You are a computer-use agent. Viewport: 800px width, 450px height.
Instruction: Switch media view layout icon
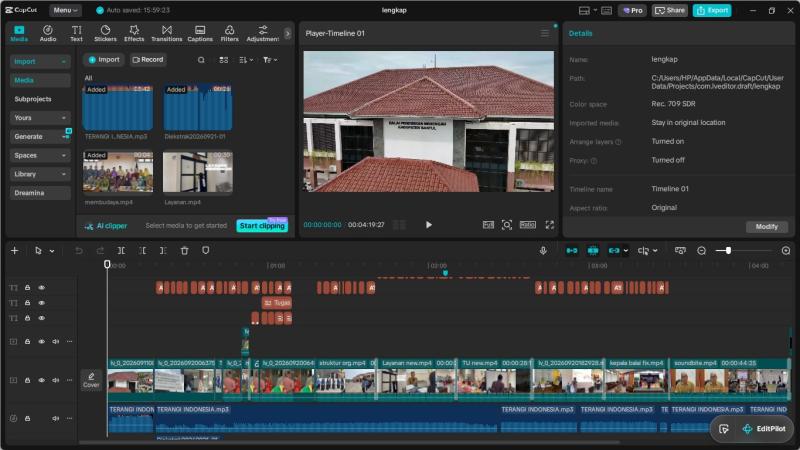click(x=223, y=60)
